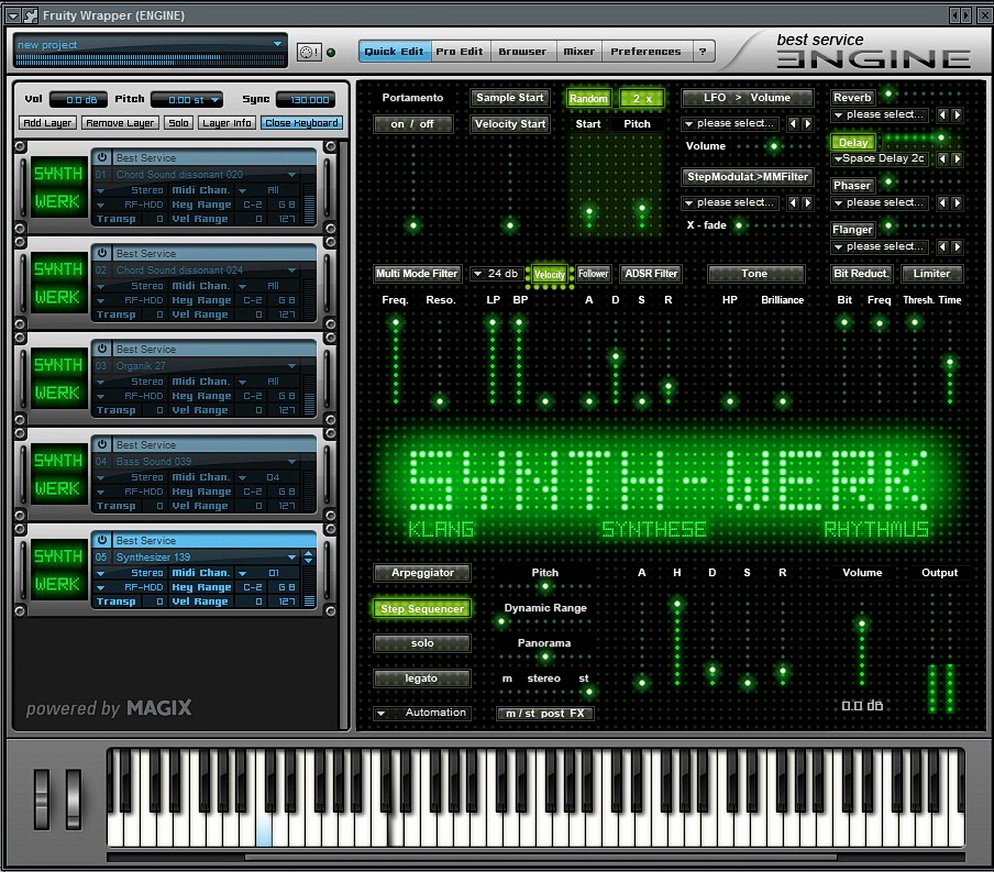Open the Preferences tab
The height and width of the screenshot is (872, 994).
pyautogui.click(x=646, y=51)
